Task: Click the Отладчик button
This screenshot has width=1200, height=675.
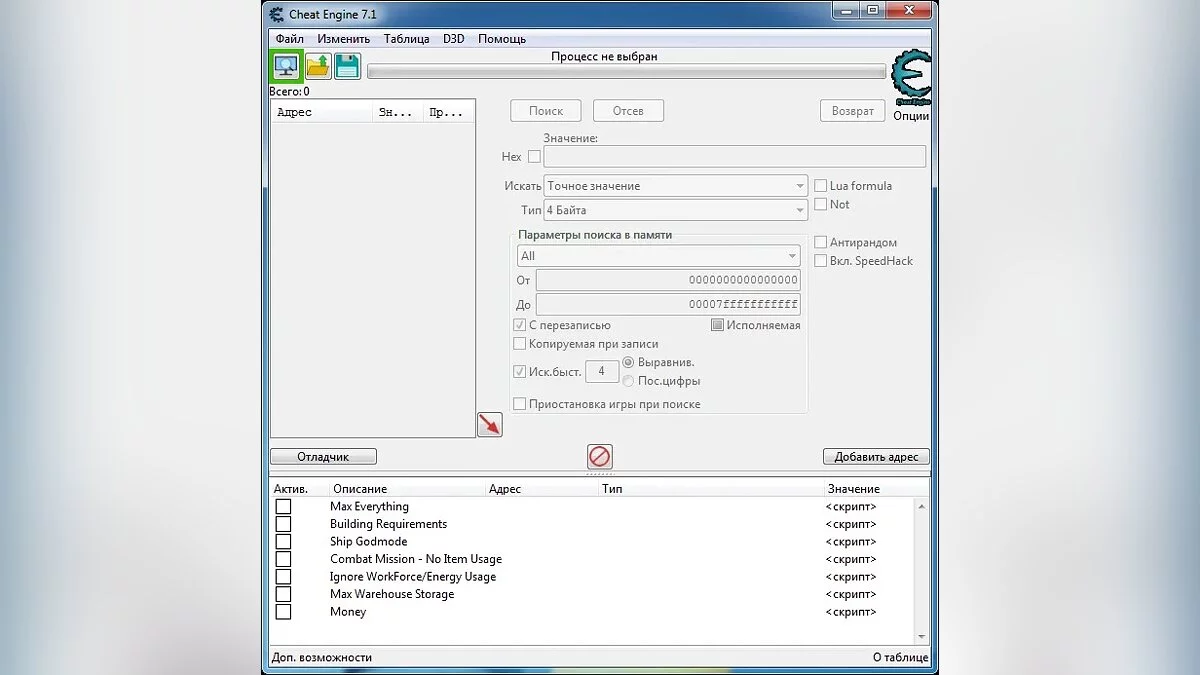Action: (323, 457)
